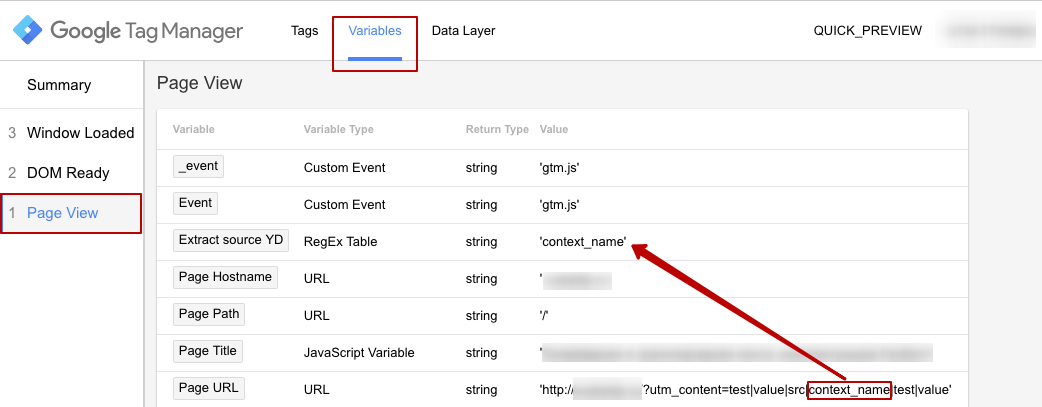
Task: Click the _event variable chip
Action: coord(198,167)
